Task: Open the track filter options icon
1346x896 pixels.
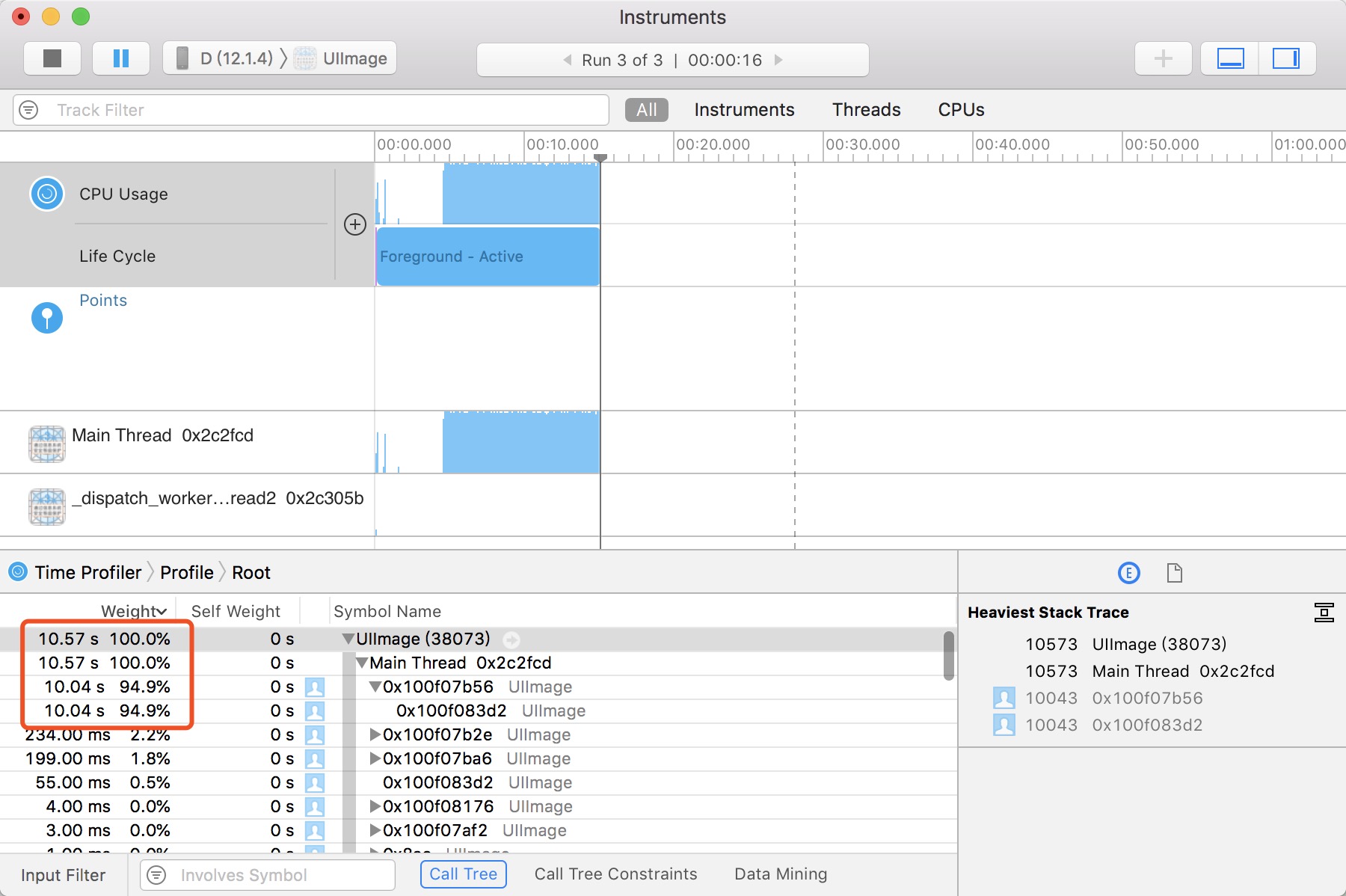Action: point(28,110)
